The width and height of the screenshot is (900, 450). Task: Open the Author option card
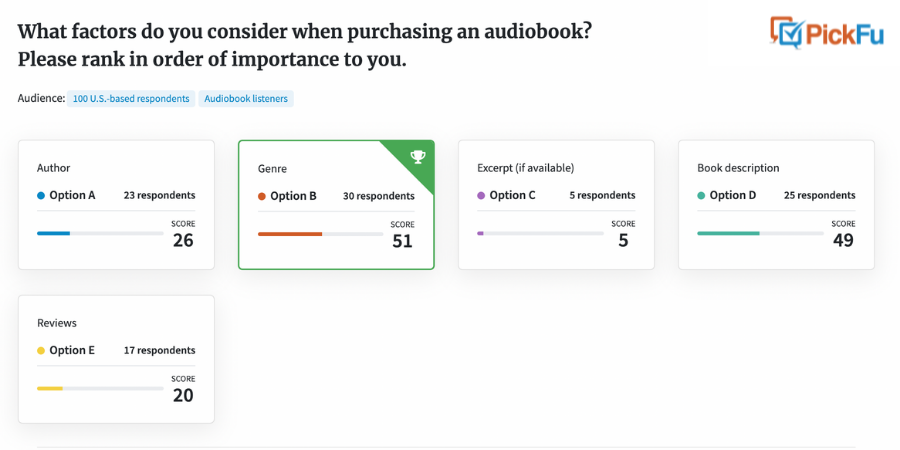pos(117,205)
